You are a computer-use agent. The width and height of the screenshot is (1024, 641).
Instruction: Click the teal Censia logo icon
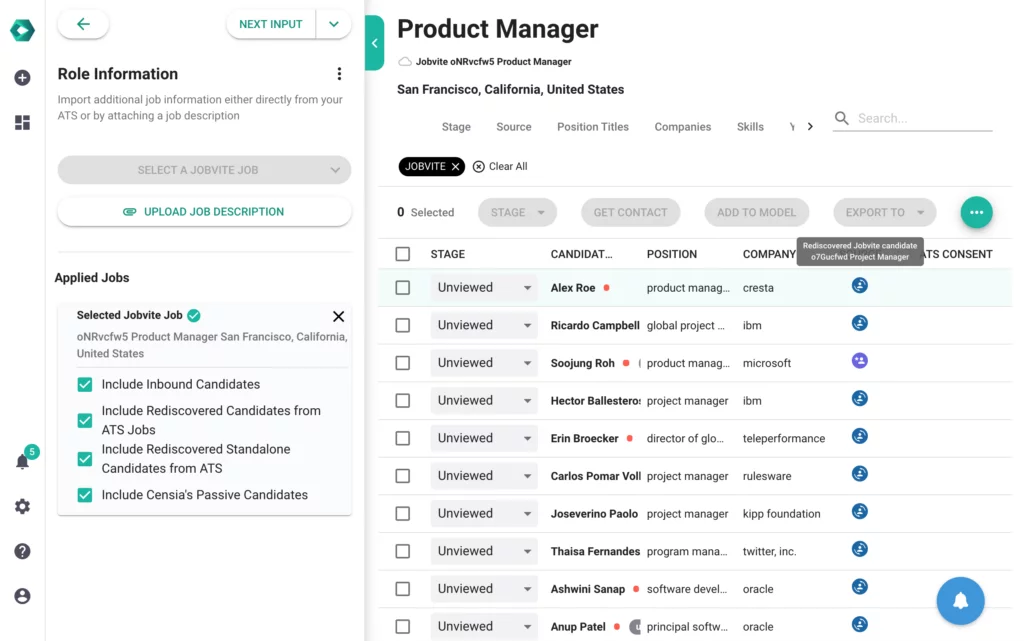click(22, 29)
